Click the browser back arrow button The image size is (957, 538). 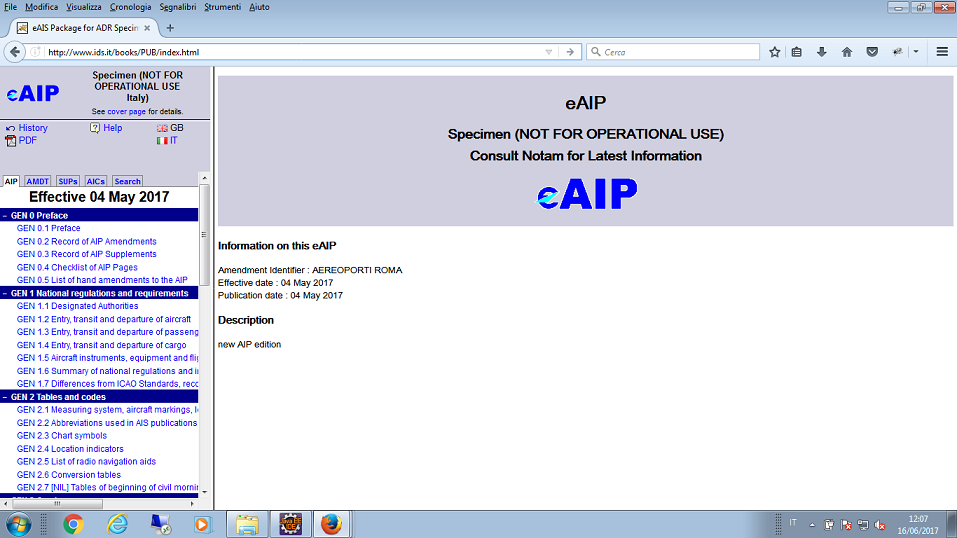click(16, 52)
